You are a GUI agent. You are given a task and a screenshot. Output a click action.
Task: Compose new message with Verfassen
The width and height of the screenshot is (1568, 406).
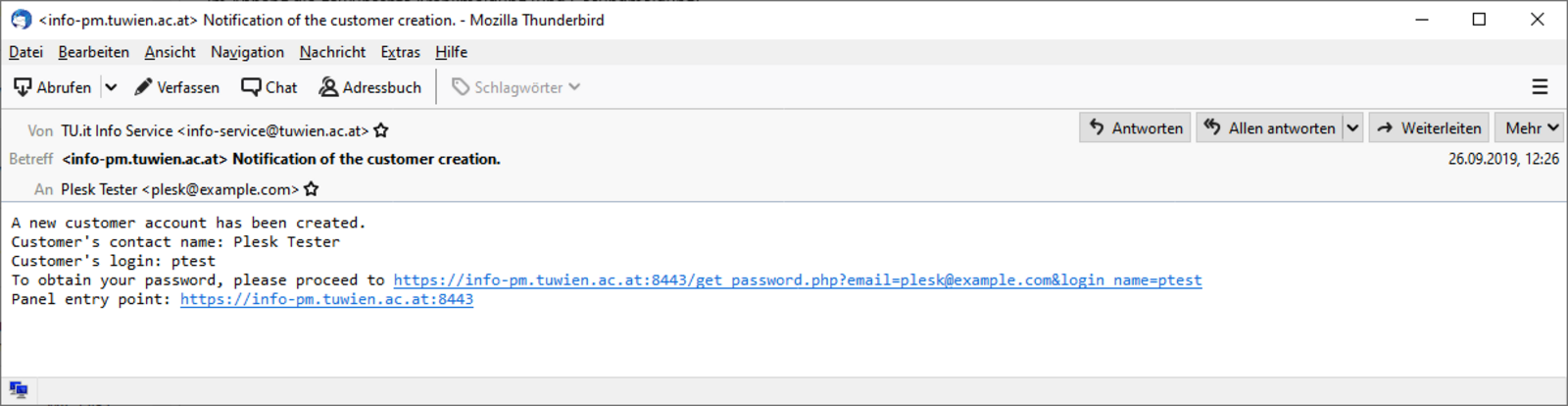177,87
